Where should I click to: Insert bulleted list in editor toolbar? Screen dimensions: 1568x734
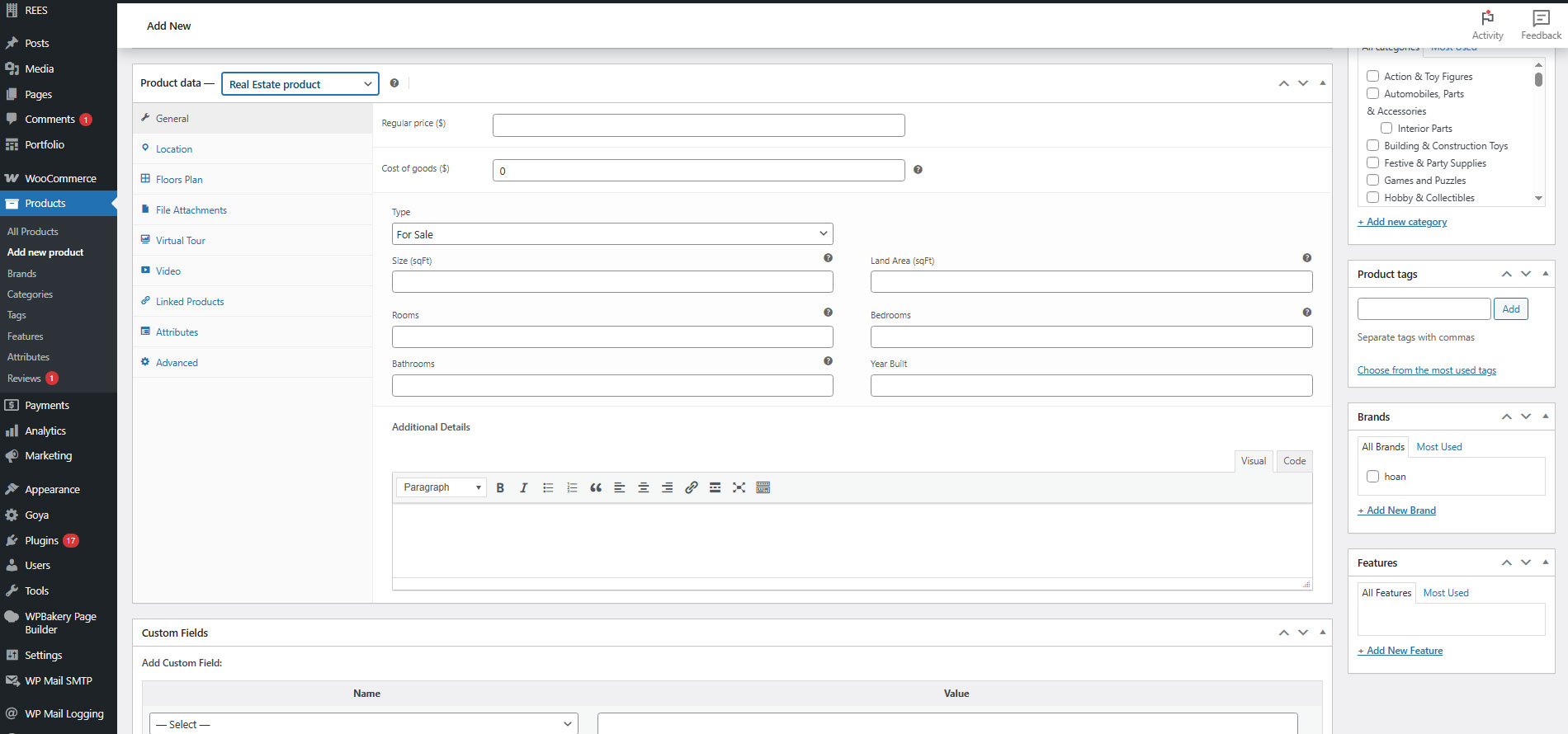[x=548, y=487]
